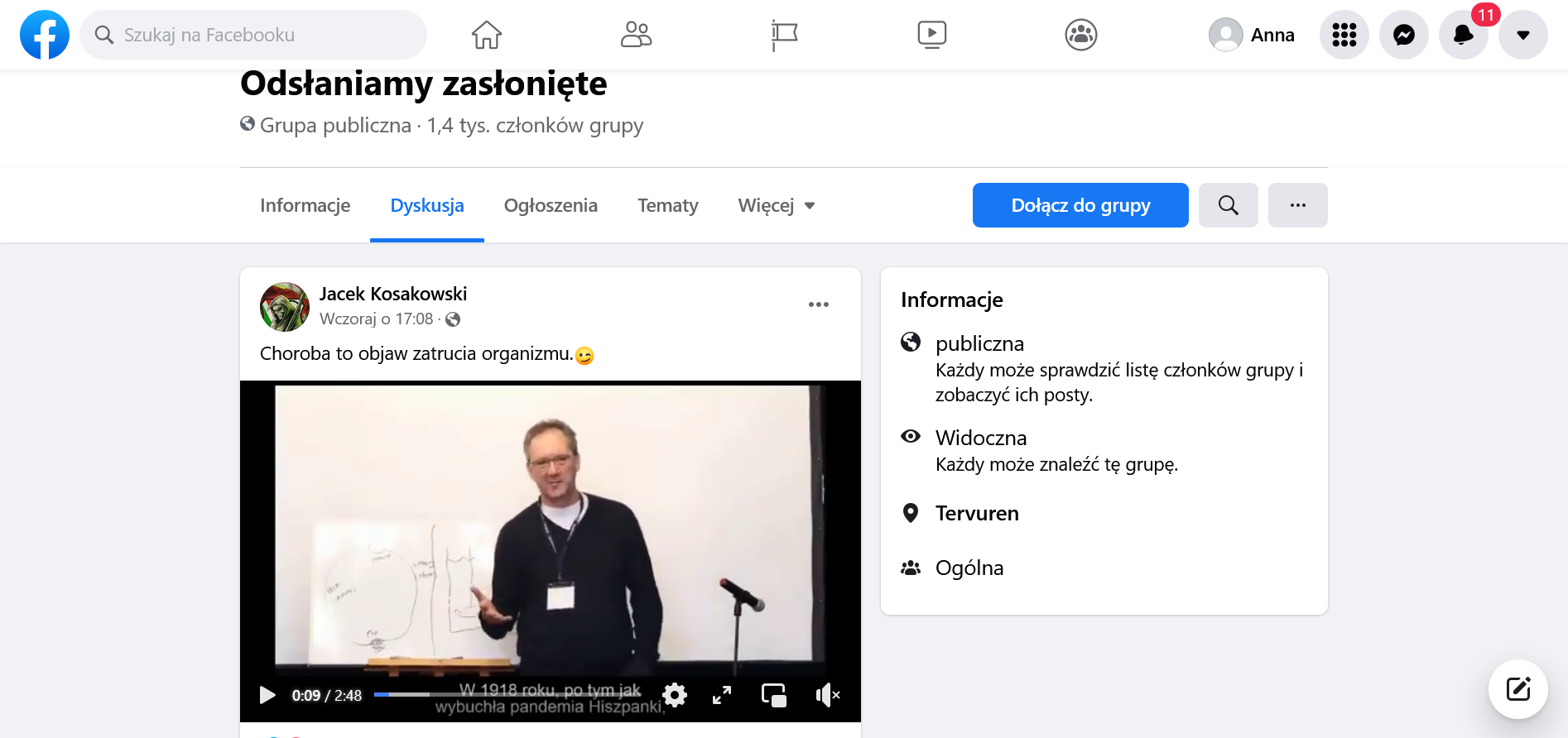The height and width of the screenshot is (738, 1568).
Task: Open post options three-dot menu
Action: tap(819, 304)
